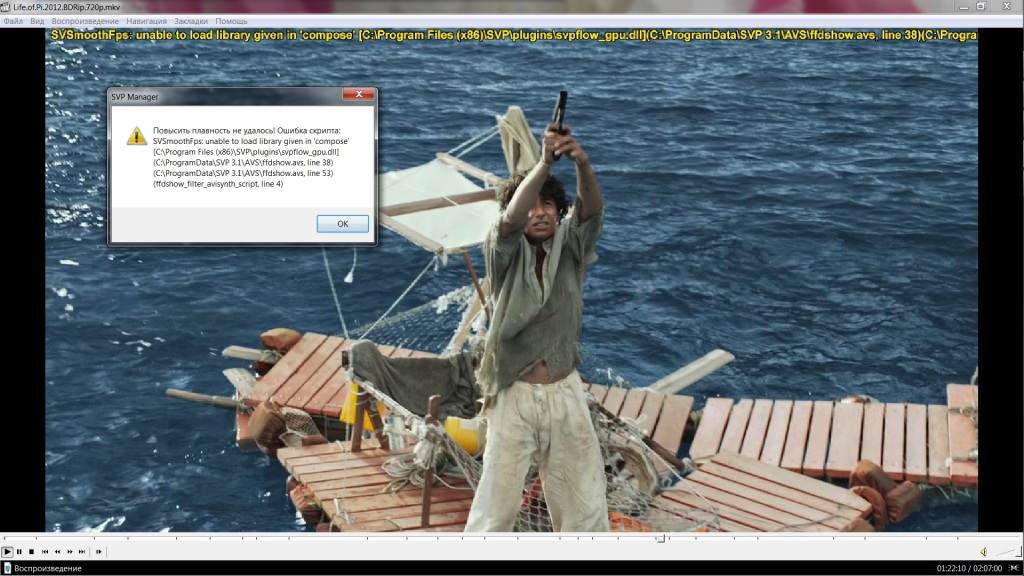The width and height of the screenshot is (1024, 576).
Task: Open the Помощь menu
Action: click(x=231, y=21)
